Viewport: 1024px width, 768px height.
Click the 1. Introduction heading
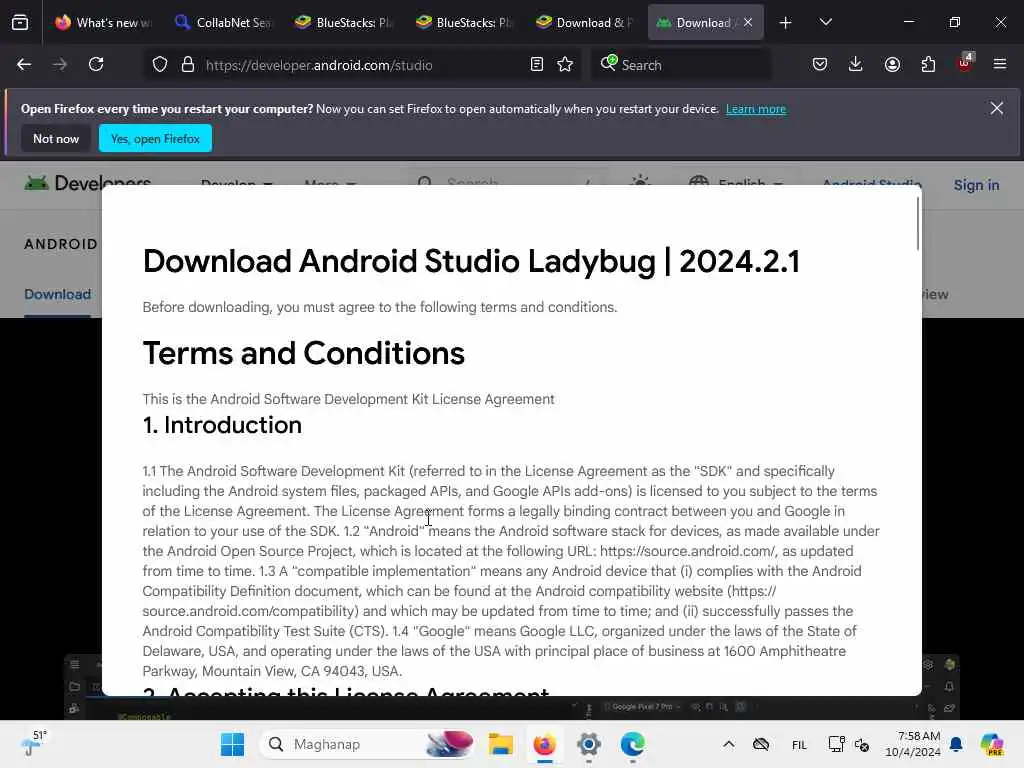pyautogui.click(x=222, y=425)
